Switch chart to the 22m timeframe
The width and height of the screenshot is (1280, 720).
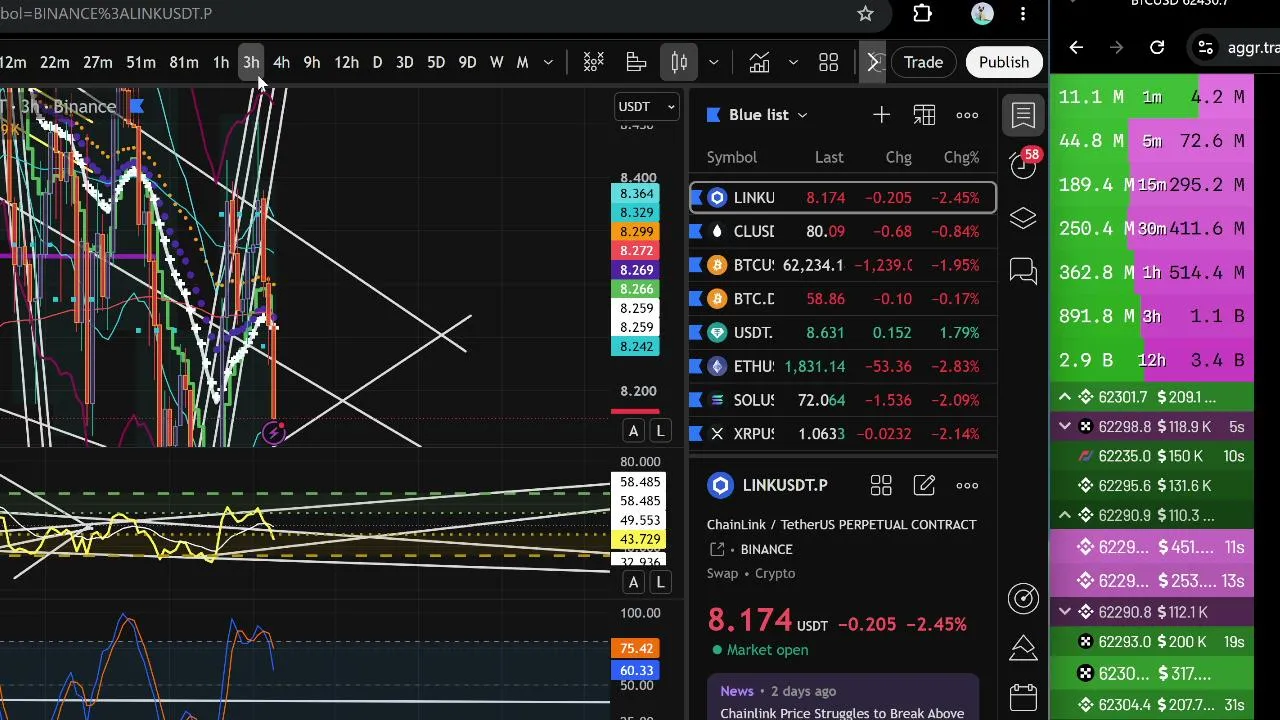(x=55, y=62)
